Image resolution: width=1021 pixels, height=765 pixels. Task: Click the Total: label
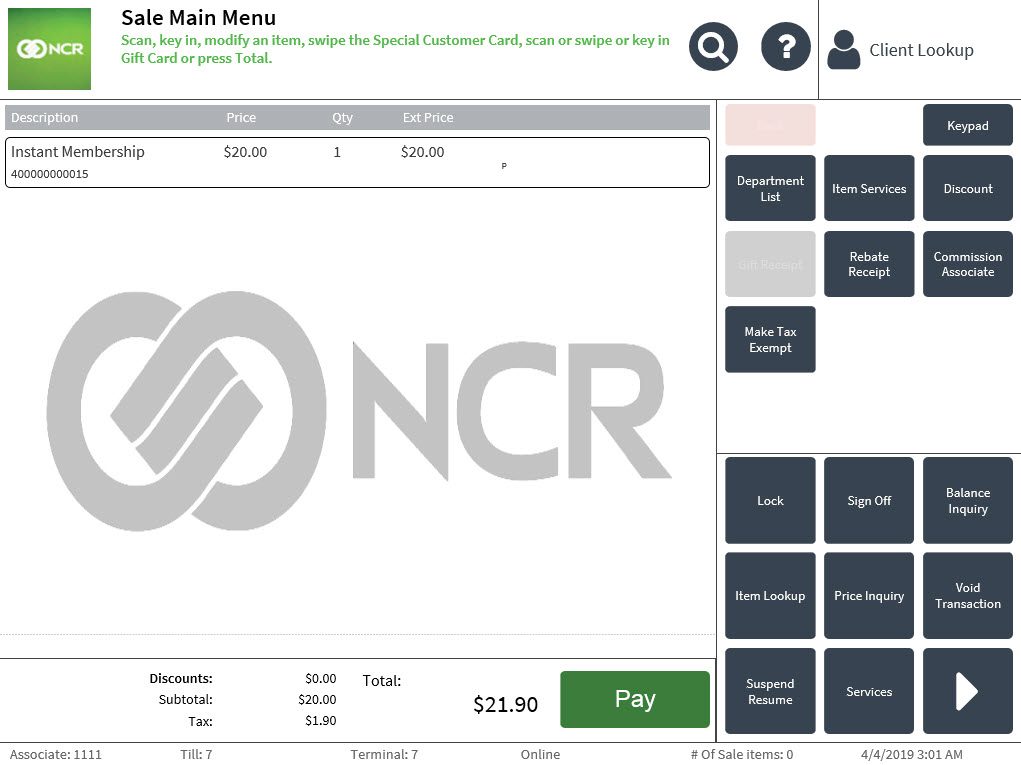pyautogui.click(x=382, y=681)
